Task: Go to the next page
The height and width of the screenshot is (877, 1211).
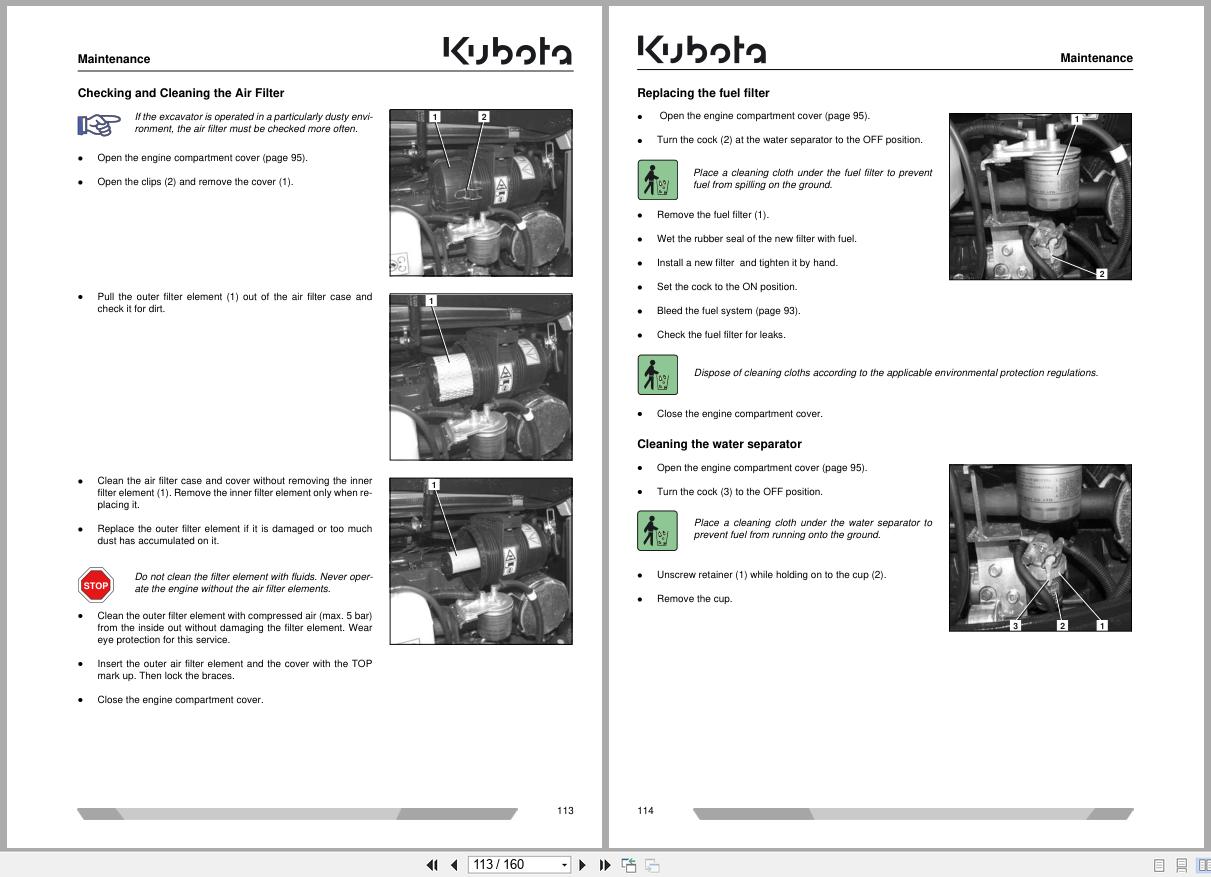Action: point(583,865)
